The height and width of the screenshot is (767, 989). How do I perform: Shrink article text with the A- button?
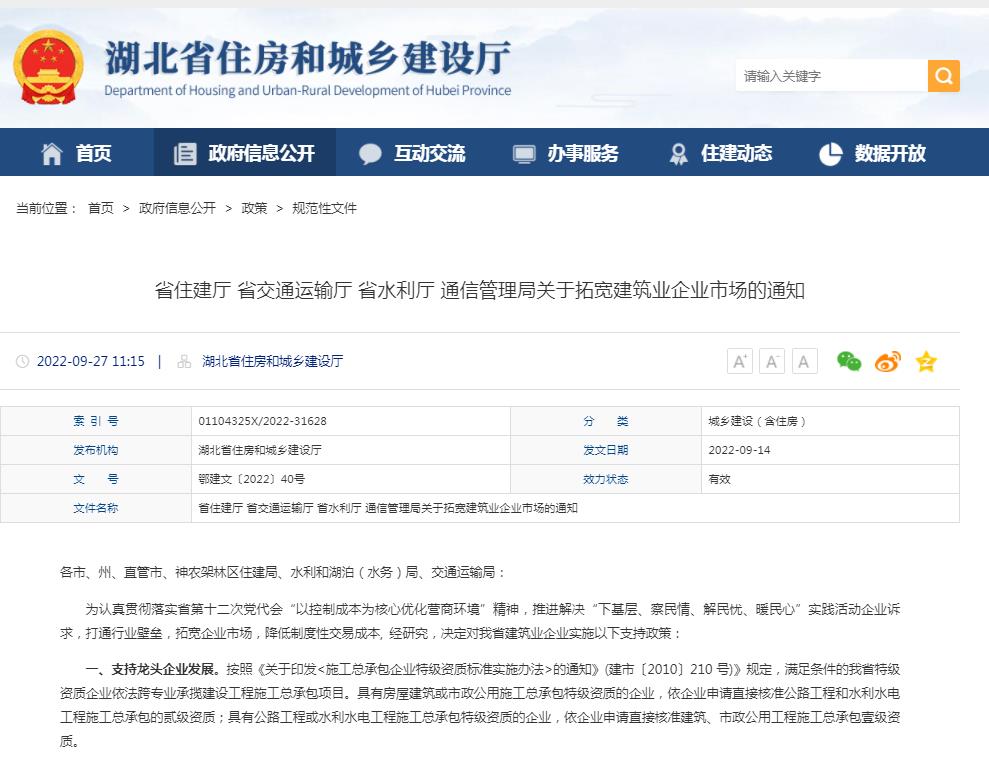coord(771,361)
